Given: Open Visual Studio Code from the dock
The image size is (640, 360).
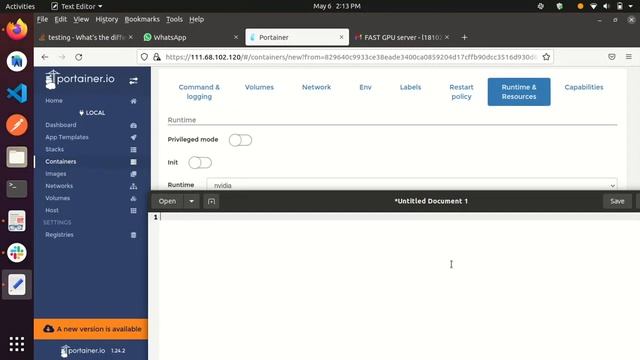Looking at the screenshot, I should click(17, 93).
